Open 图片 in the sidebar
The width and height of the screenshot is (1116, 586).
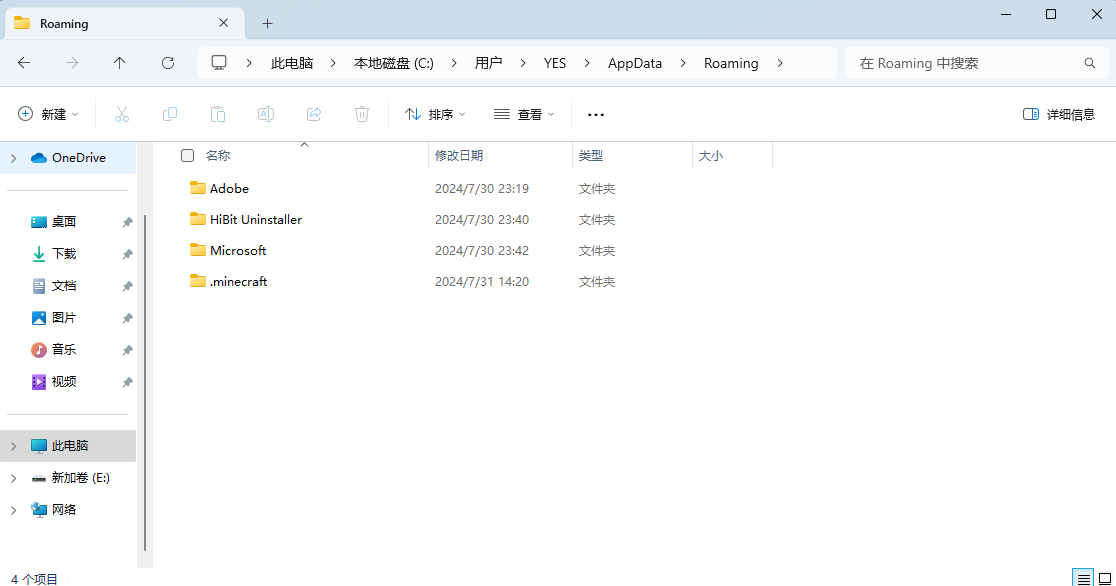pos(63,318)
